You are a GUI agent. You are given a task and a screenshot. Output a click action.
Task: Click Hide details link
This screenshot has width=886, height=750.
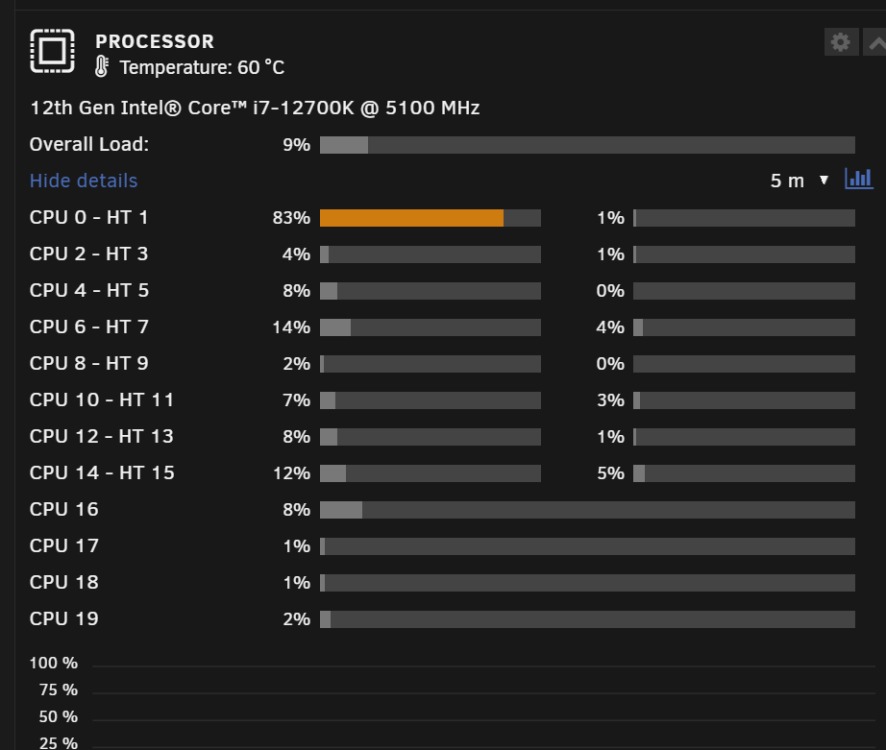click(x=84, y=181)
